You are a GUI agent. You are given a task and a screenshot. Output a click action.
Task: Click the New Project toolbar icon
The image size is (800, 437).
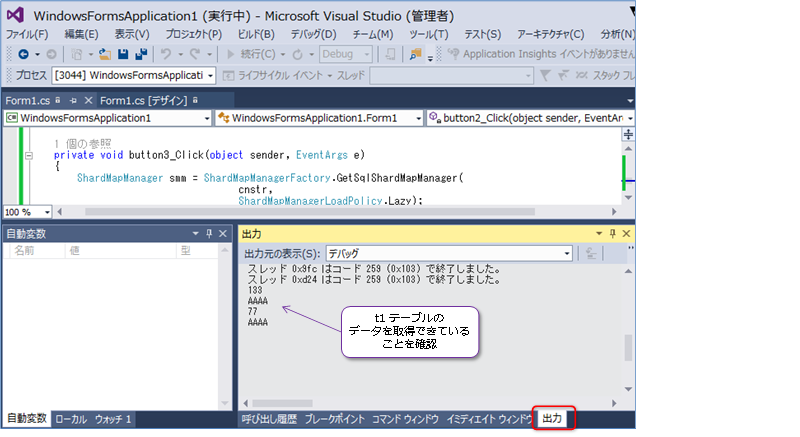pos(77,54)
